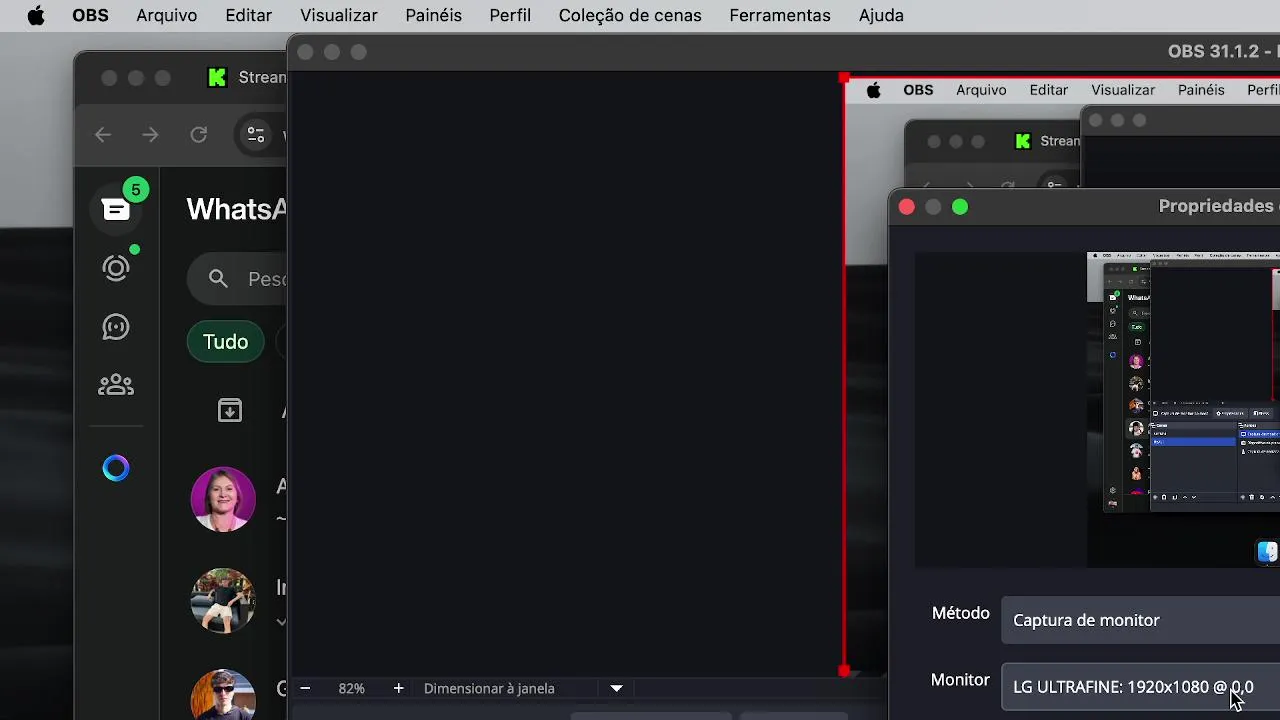Viewport: 1280px width, 720px height.
Task: Select the Tudo chat filter
Action: point(225,342)
